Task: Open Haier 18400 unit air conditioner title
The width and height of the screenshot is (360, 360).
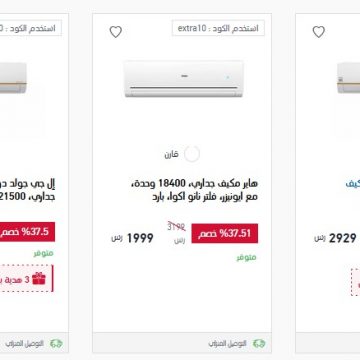Action: click(193, 190)
